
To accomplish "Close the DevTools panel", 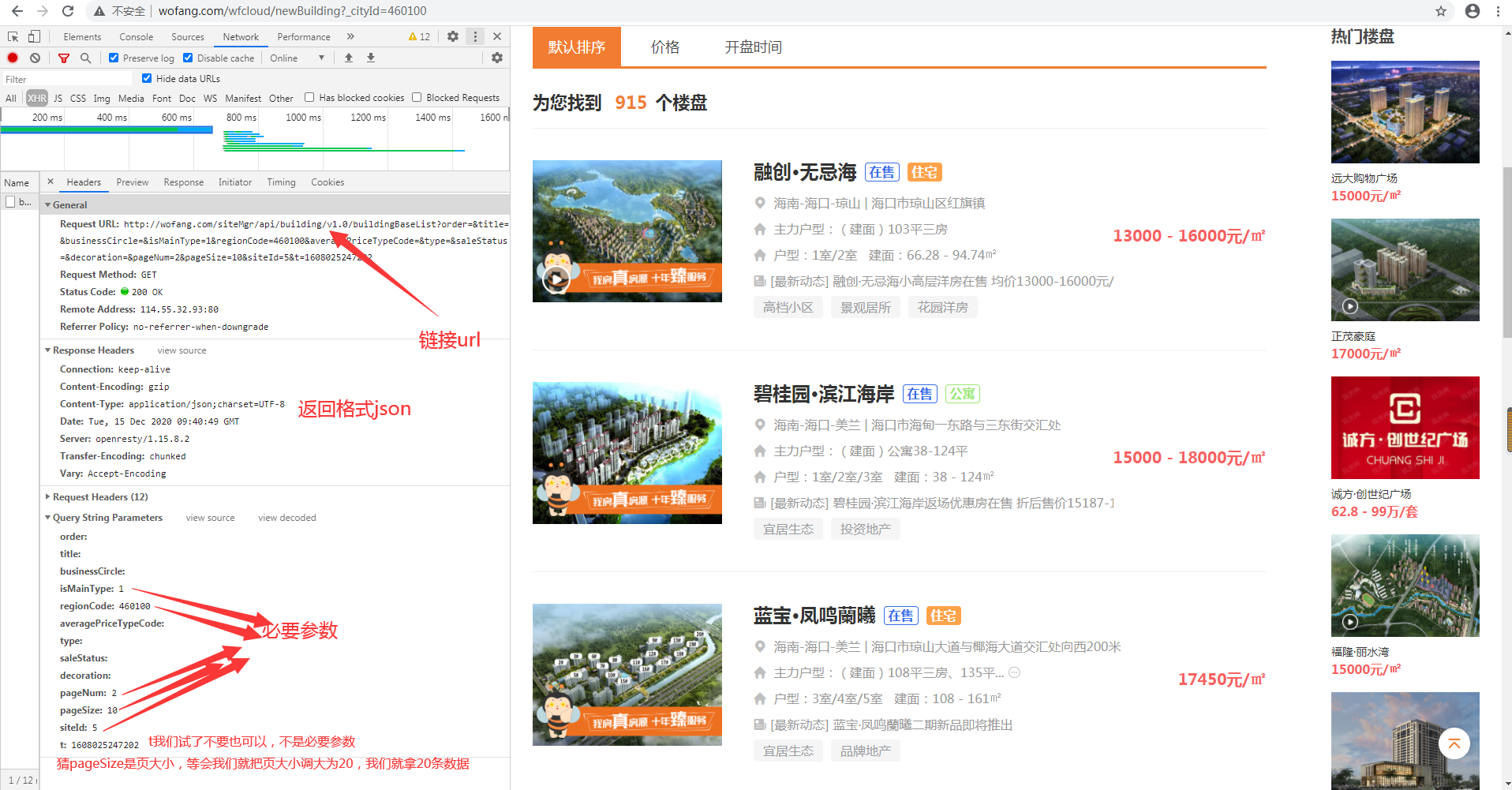I will coord(497,36).
